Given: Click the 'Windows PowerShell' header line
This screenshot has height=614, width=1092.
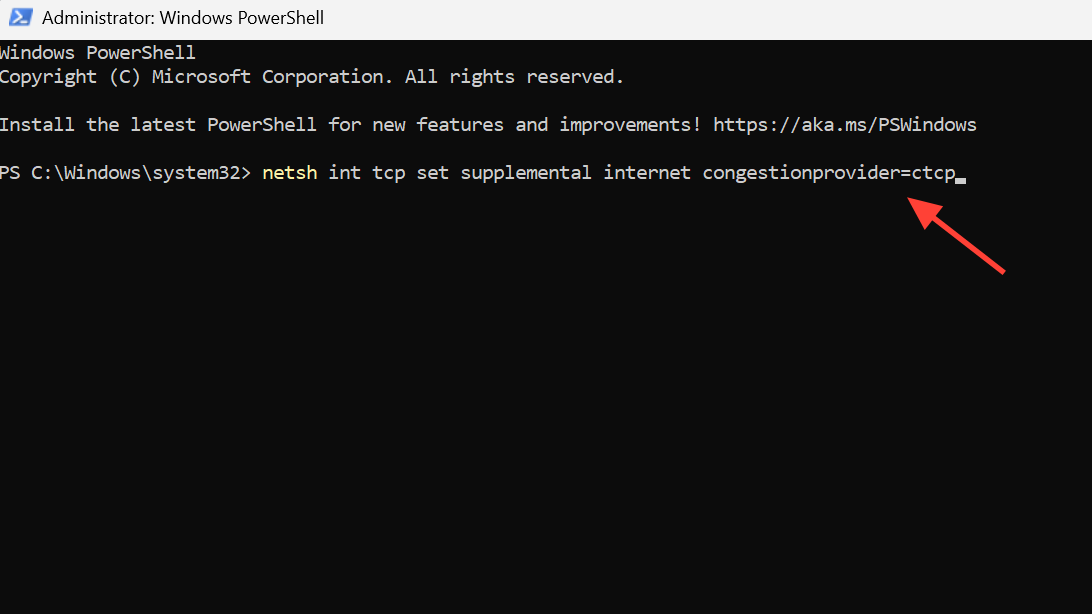Looking at the screenshot, I should [x=98, y=53].
